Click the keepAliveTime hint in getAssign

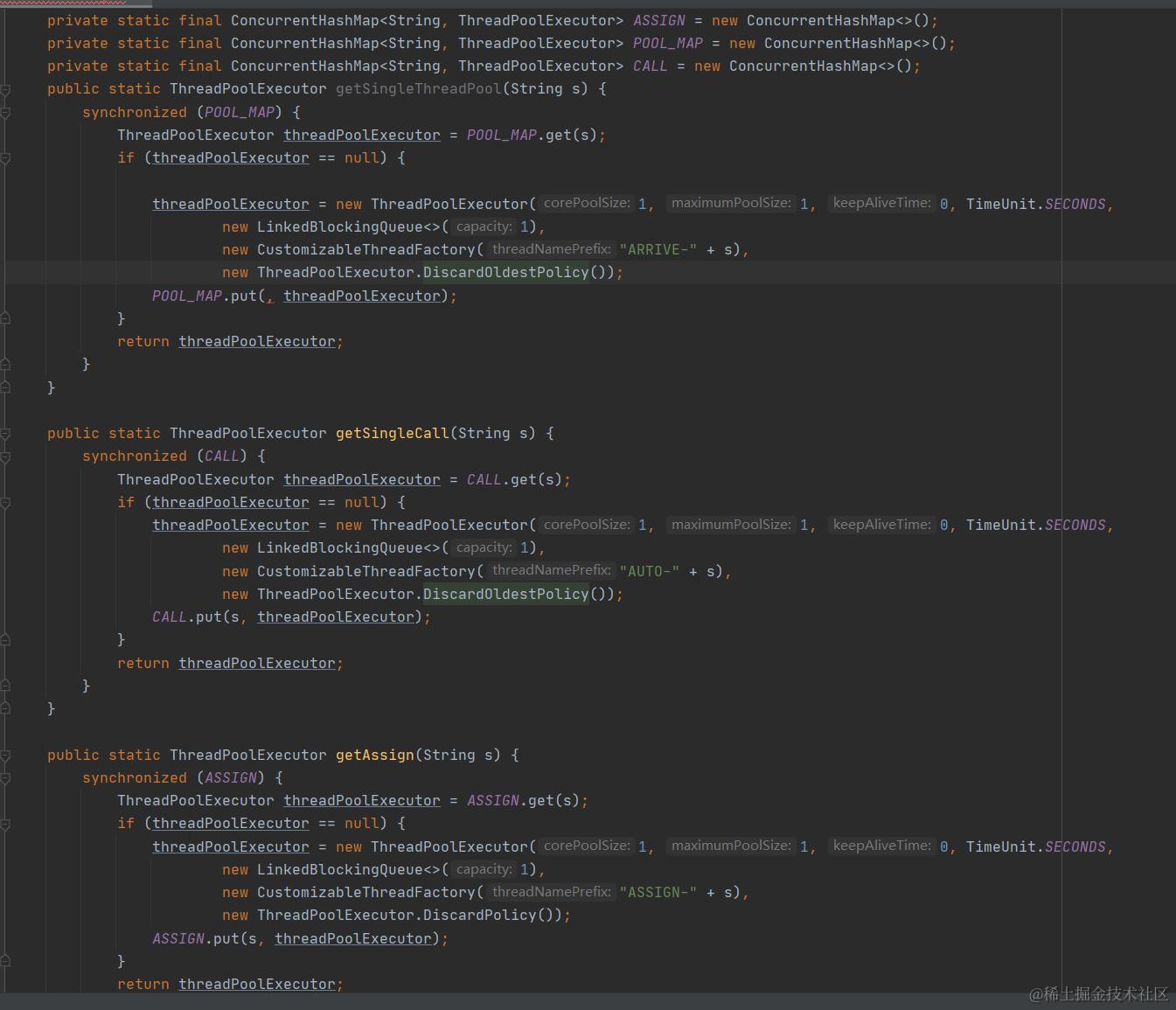[x=881, y=846]
